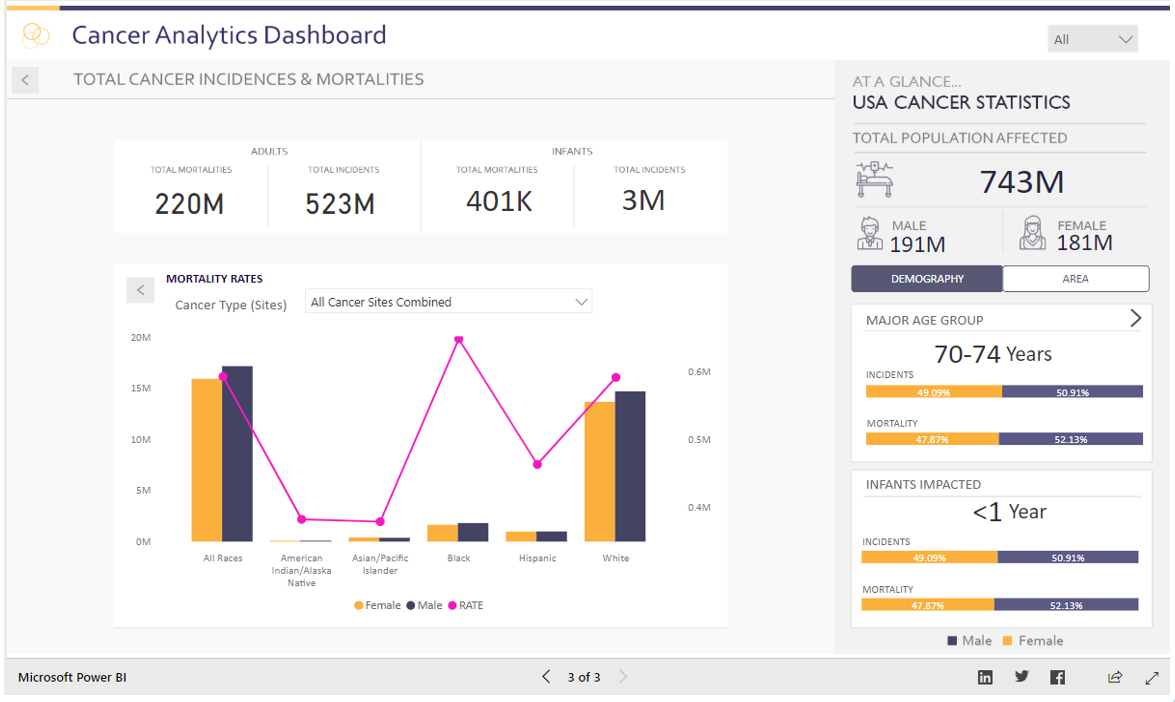Go to the previous page using the pagination arrow

546,677
